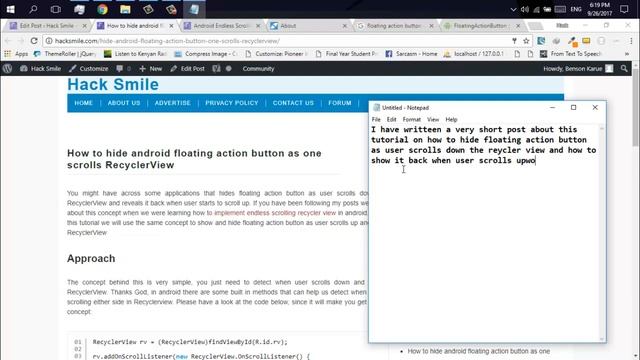The image size is (640, 360).
Task: Open Compress Image bookmark
Action: [206, 54]
